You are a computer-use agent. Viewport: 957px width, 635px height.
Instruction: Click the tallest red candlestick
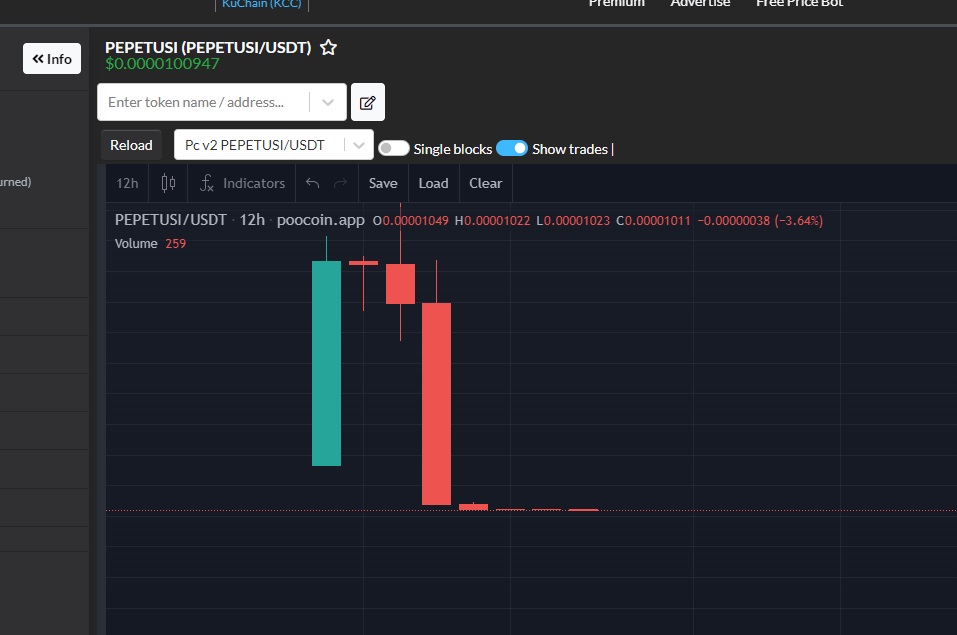click(436, 404)
